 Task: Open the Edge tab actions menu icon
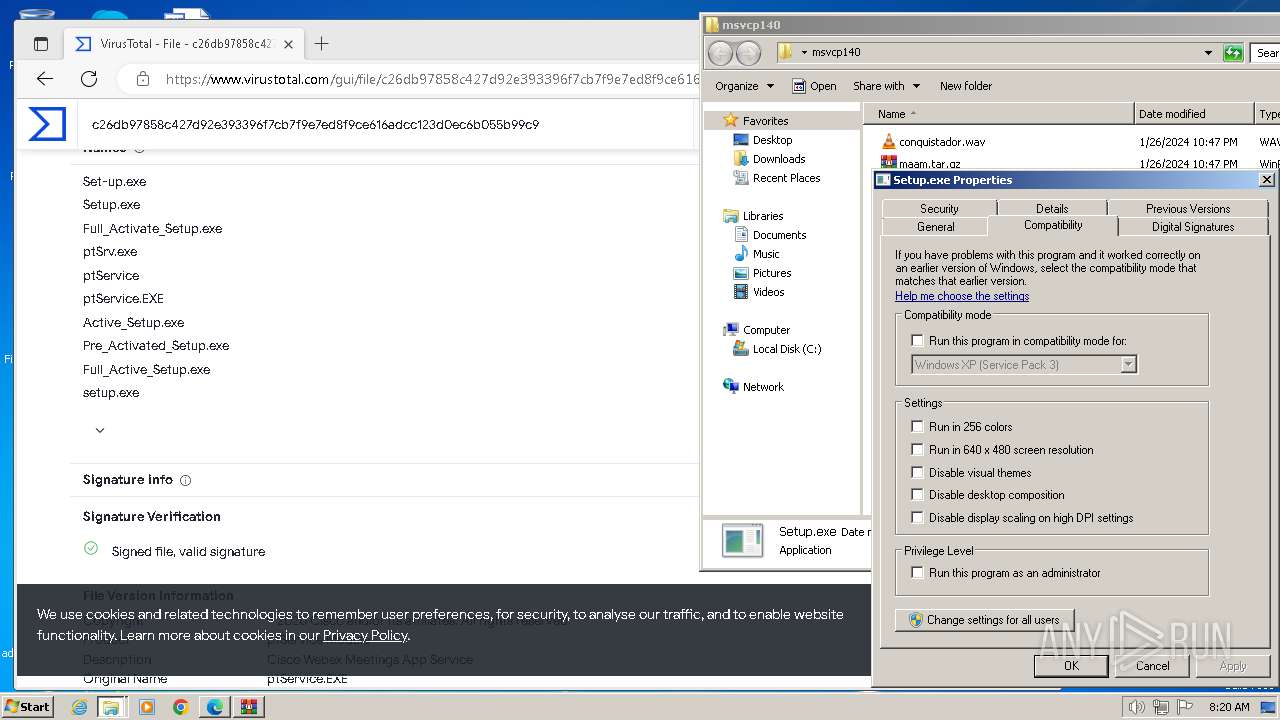41,44
